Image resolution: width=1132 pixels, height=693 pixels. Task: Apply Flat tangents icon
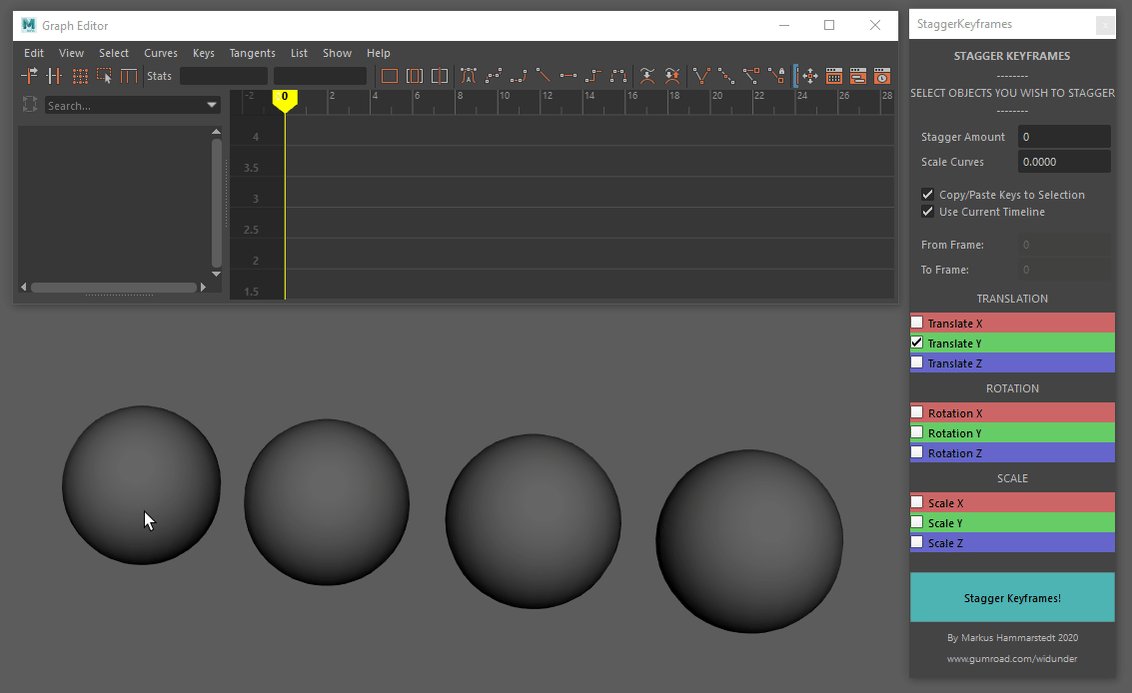tap(568, 76)
